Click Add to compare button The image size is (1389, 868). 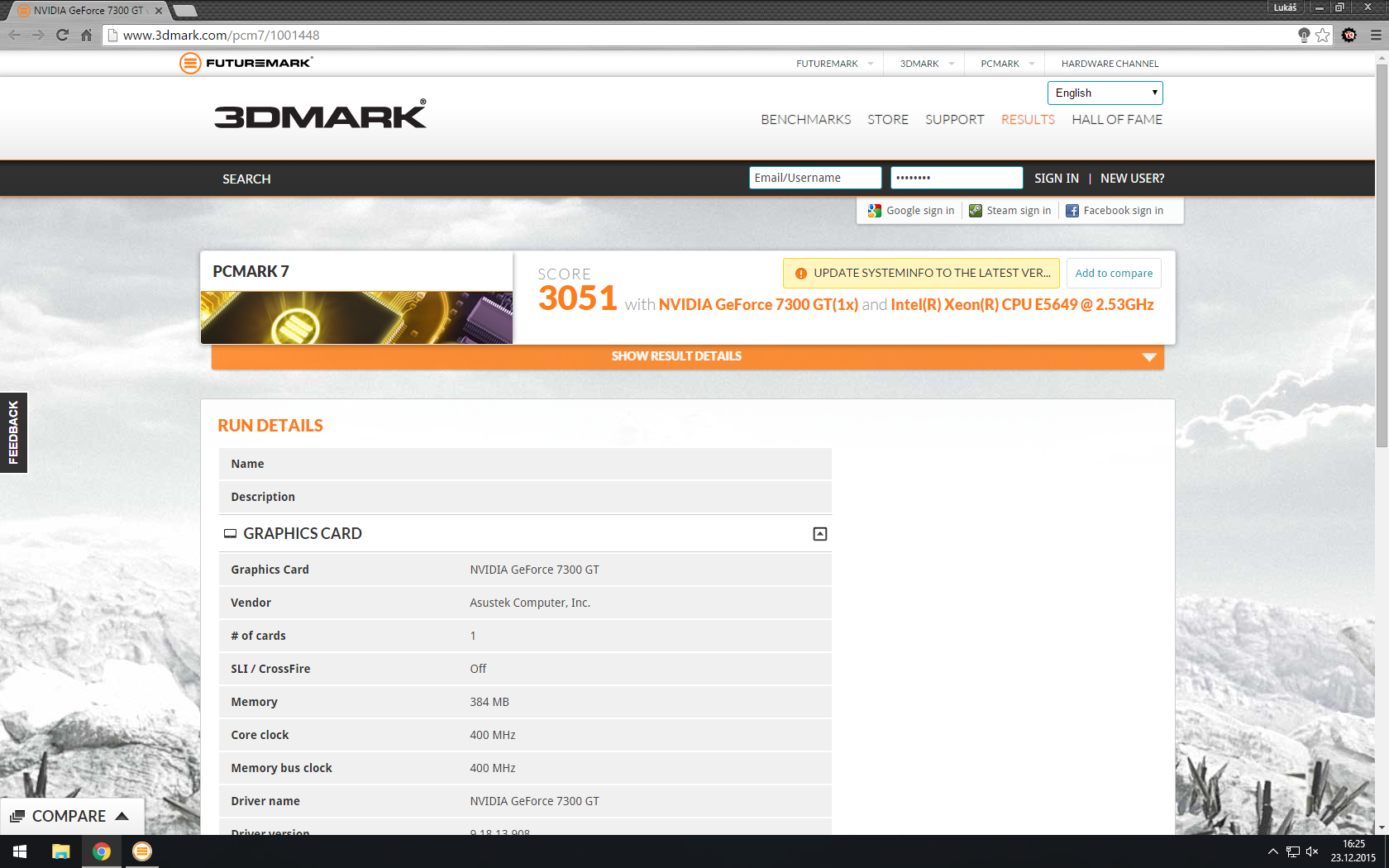click(x=1114, y=274)
